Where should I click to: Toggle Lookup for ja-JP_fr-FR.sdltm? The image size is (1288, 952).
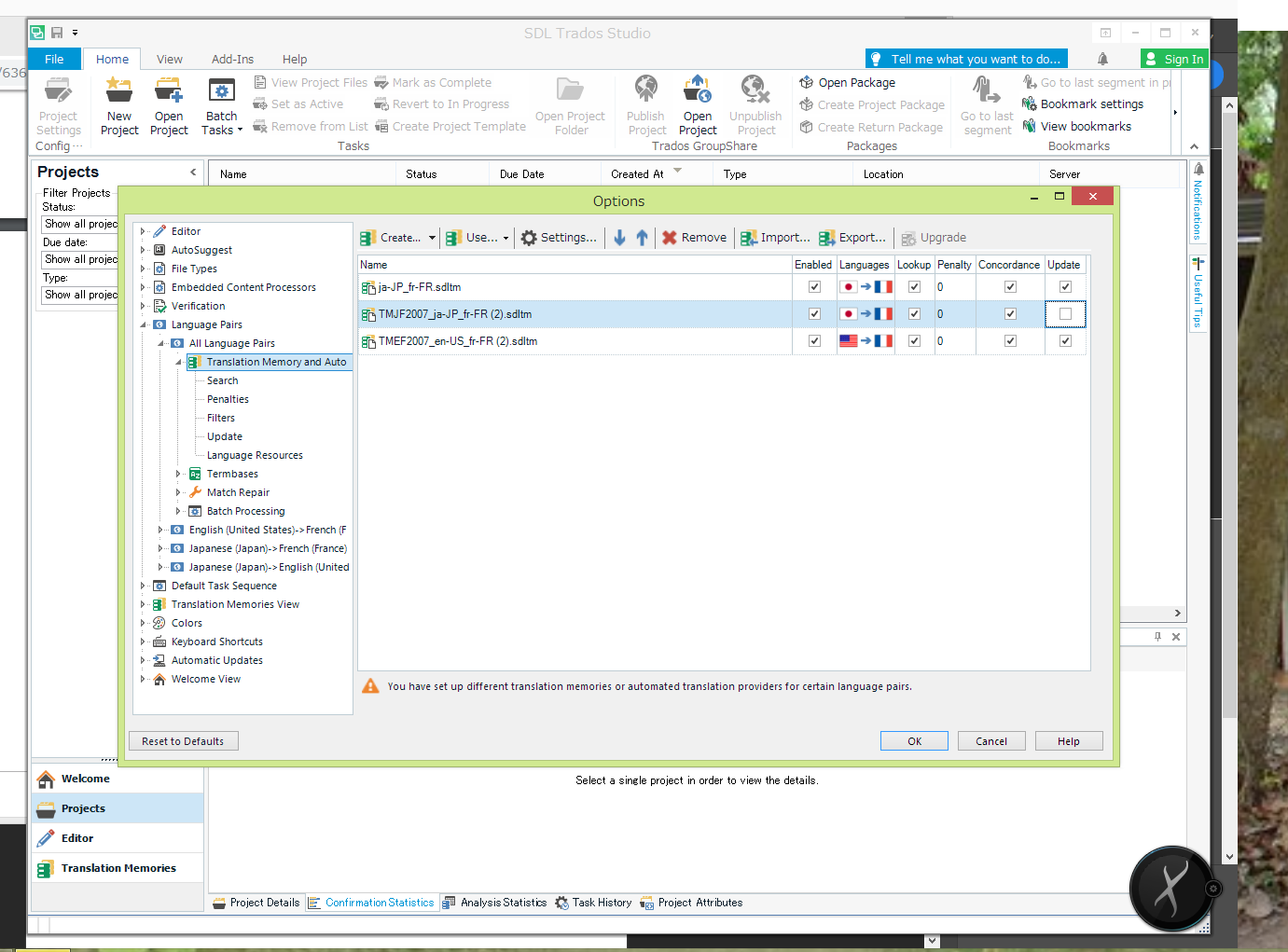(914, 287)
